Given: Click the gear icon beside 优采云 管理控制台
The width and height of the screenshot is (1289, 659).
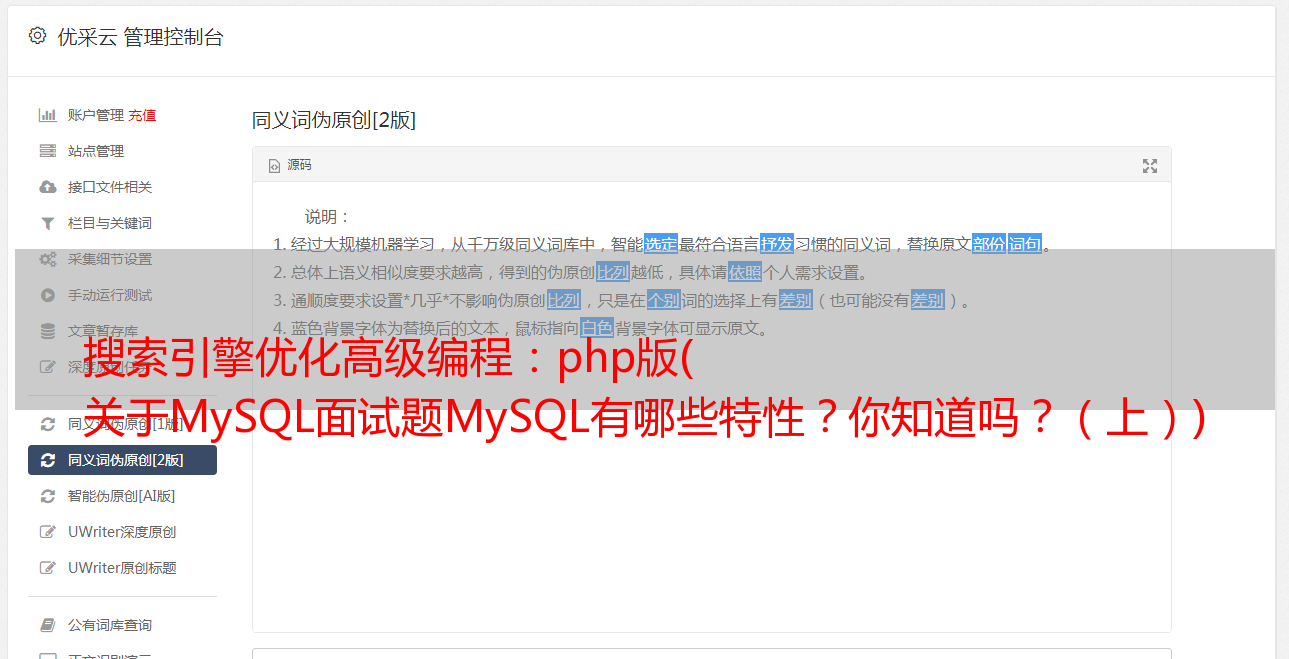Looking at the screenshot, I should point(37,36).
